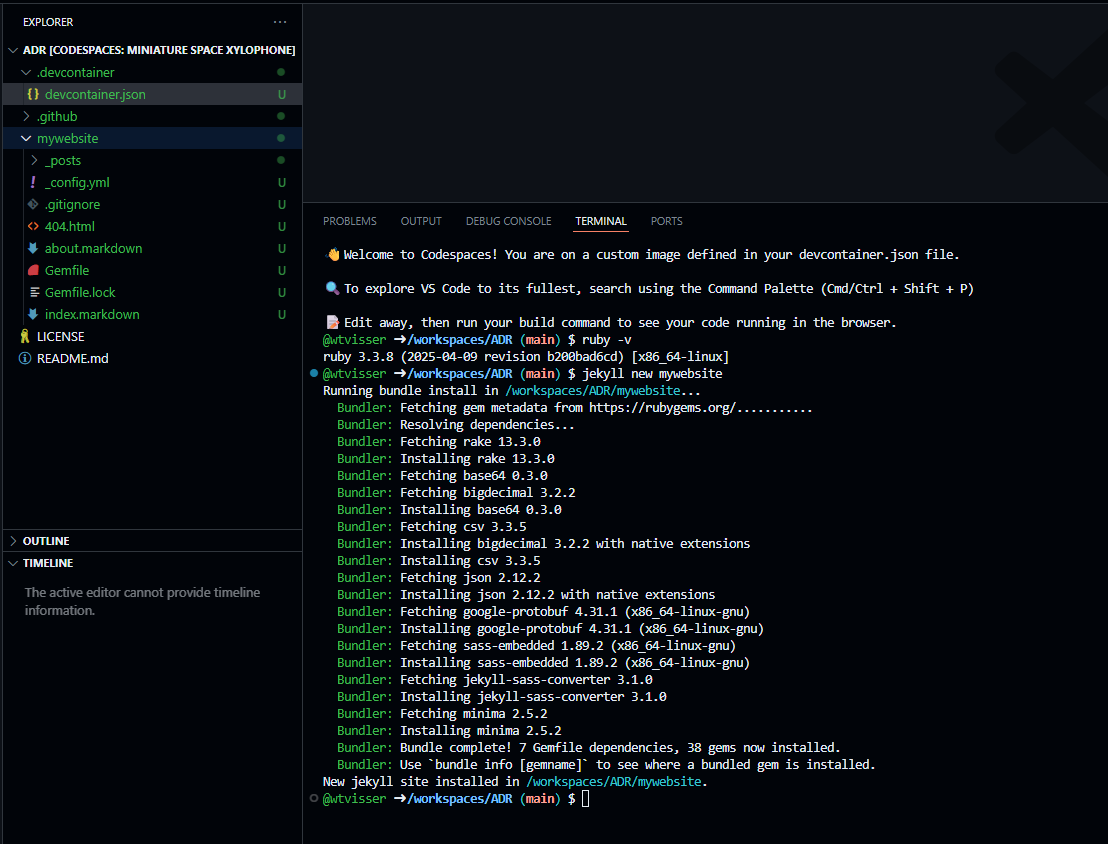The image size is (1108, 844).
Task: Open the _config.yml file
Action: point(77,182)
